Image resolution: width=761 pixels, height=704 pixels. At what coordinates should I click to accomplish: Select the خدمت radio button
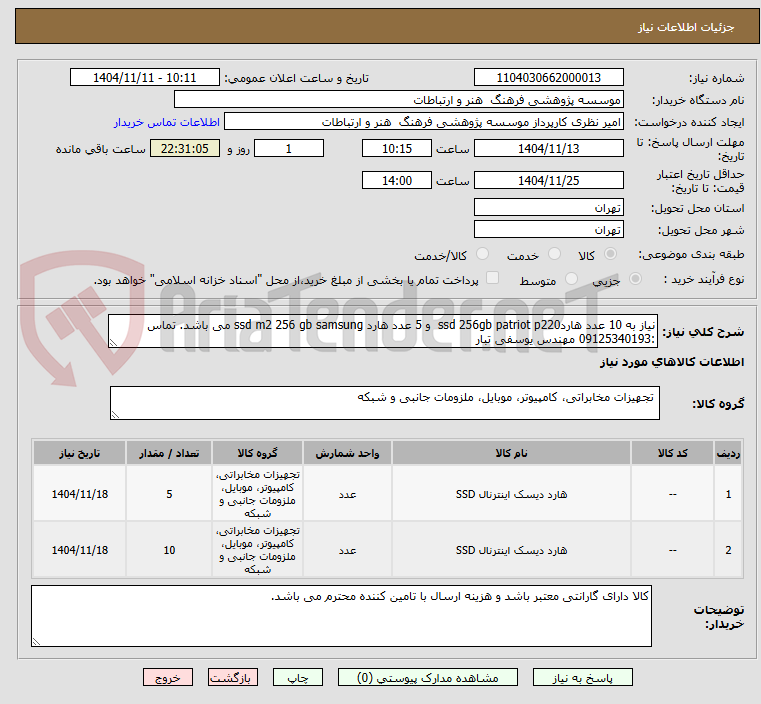554,254
